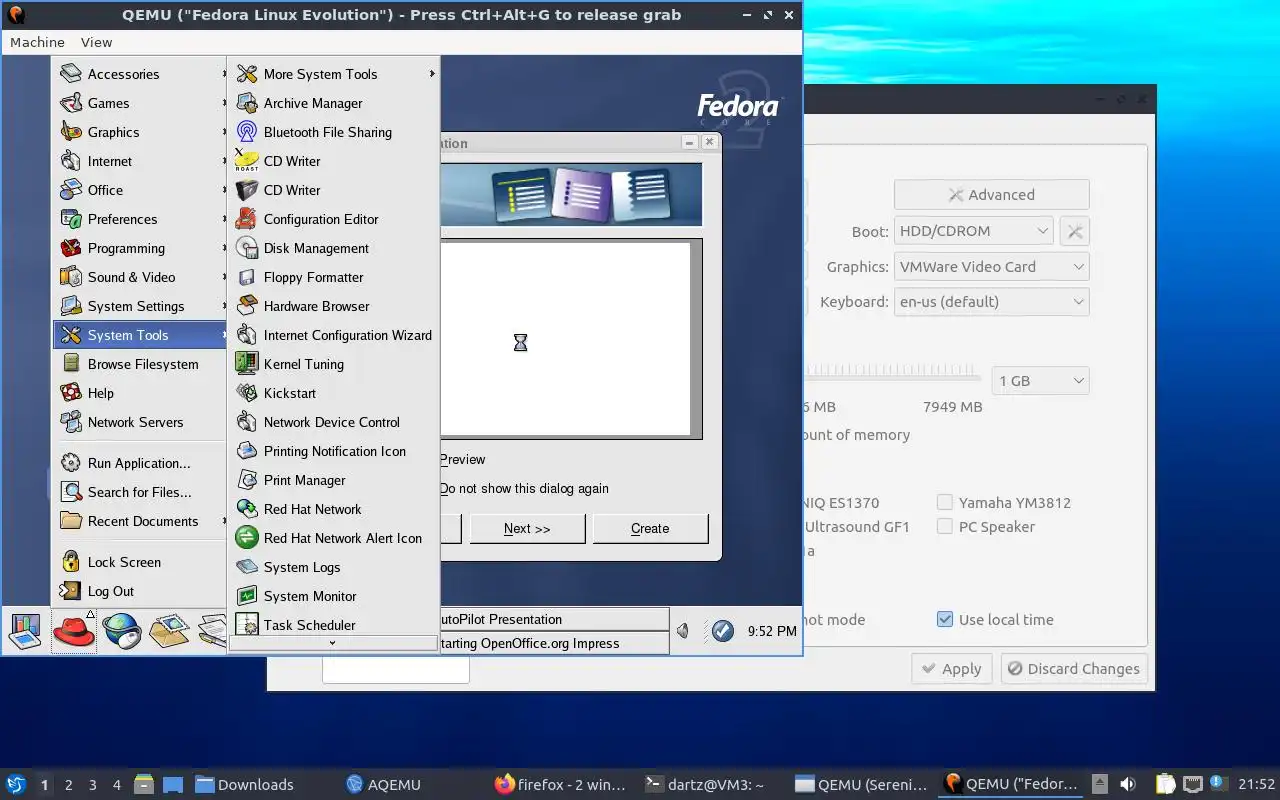This screenshot has height=800, width=1280.
Task: Toggle Yamaha YM3812 checkbox in AQEMU
Action: [x=944, y=502]
